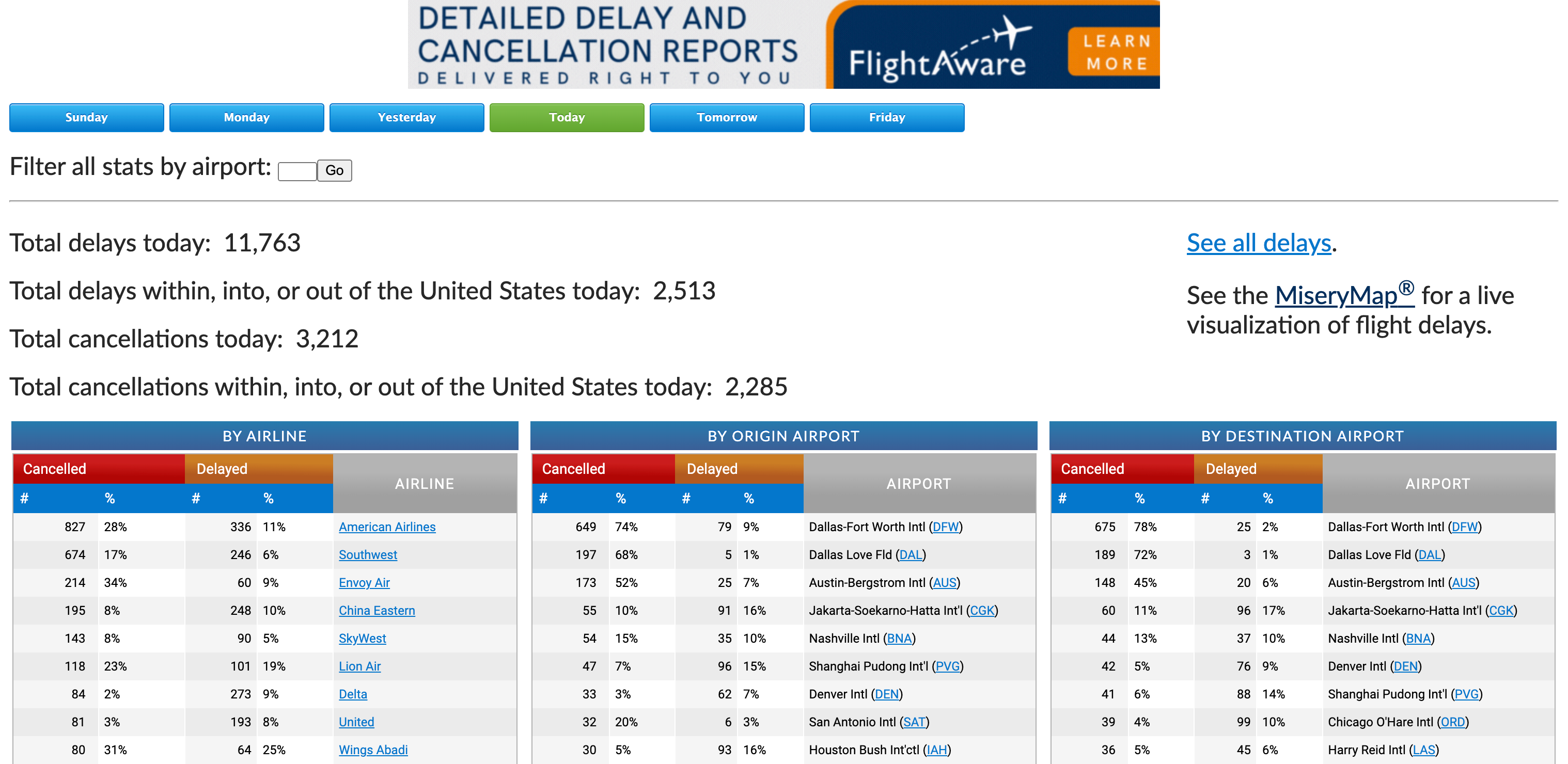The image size is (1568, 764).
Task: Switch to the Monday tab
Action: point(246,117)
